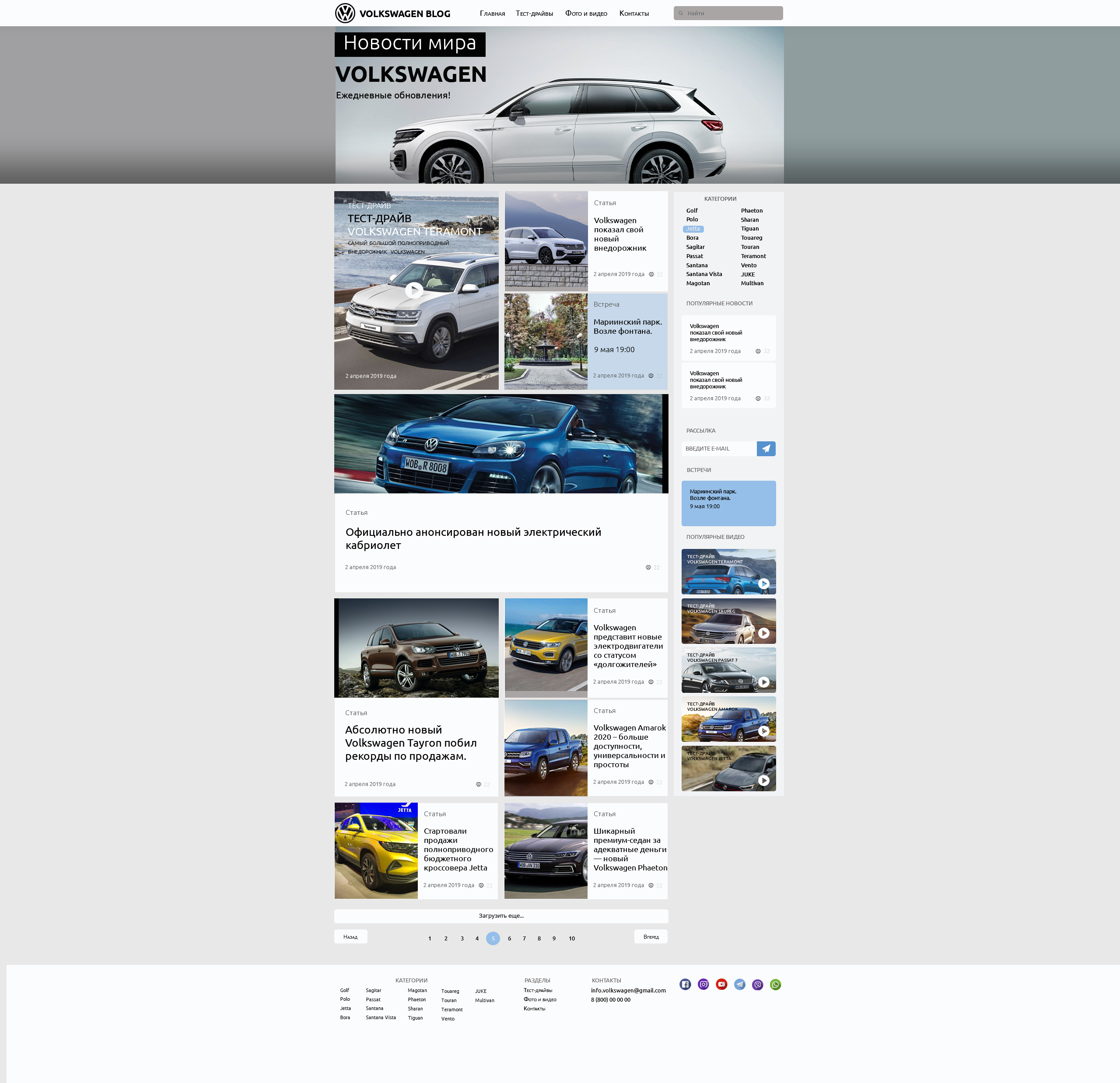Viewport: 1120px width, 1083px height.
Task: Click the blue convertible photo
Action: pos(501,444)
